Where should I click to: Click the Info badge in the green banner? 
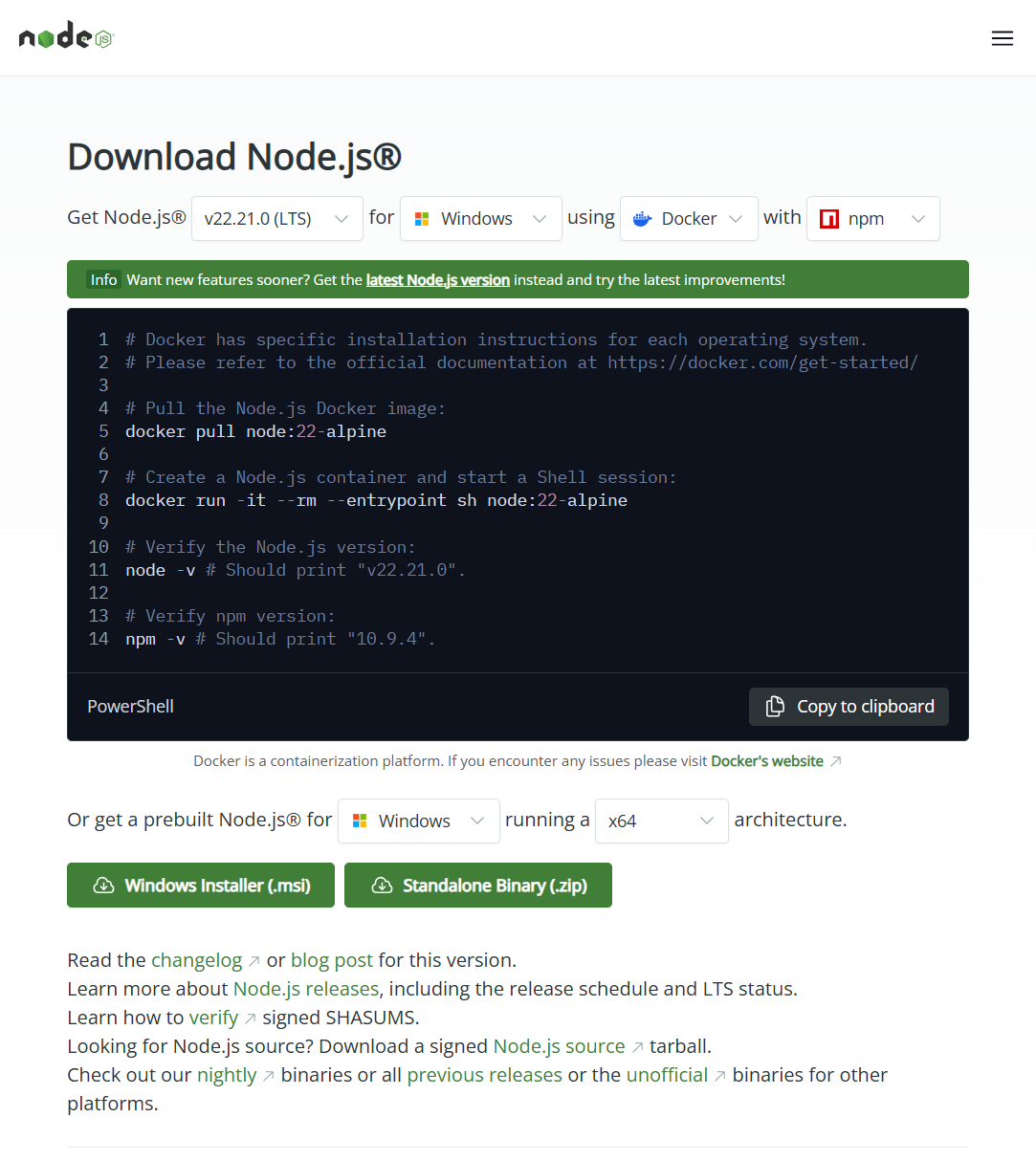click(x=103, y=279)
